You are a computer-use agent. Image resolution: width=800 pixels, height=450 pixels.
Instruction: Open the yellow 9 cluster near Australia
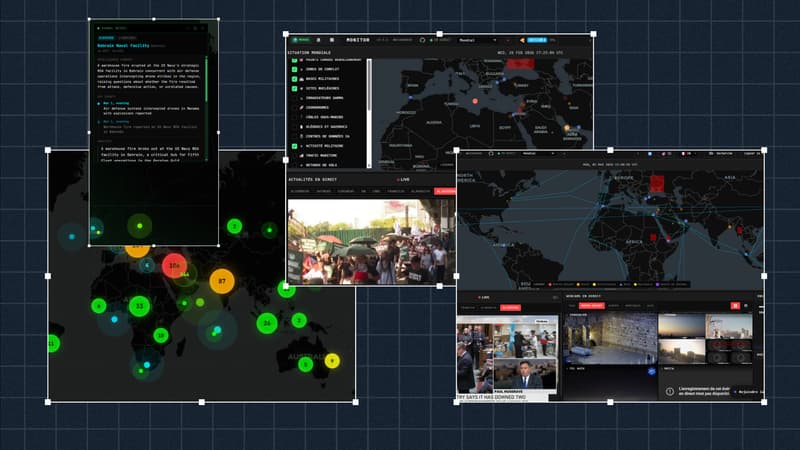click(332, 361)
